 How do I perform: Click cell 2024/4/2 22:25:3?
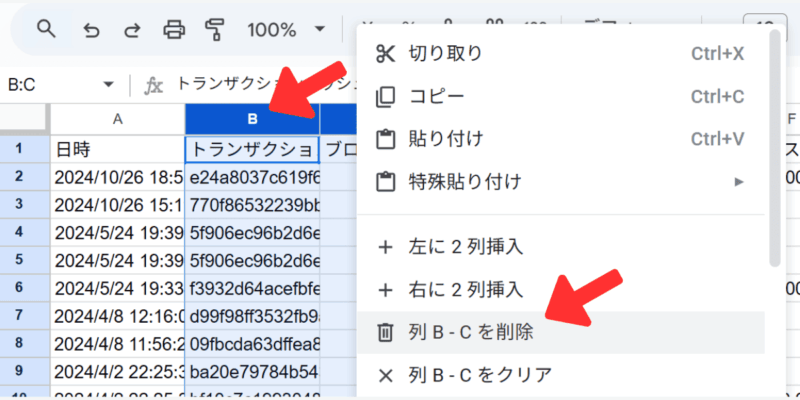pos(118,370)
